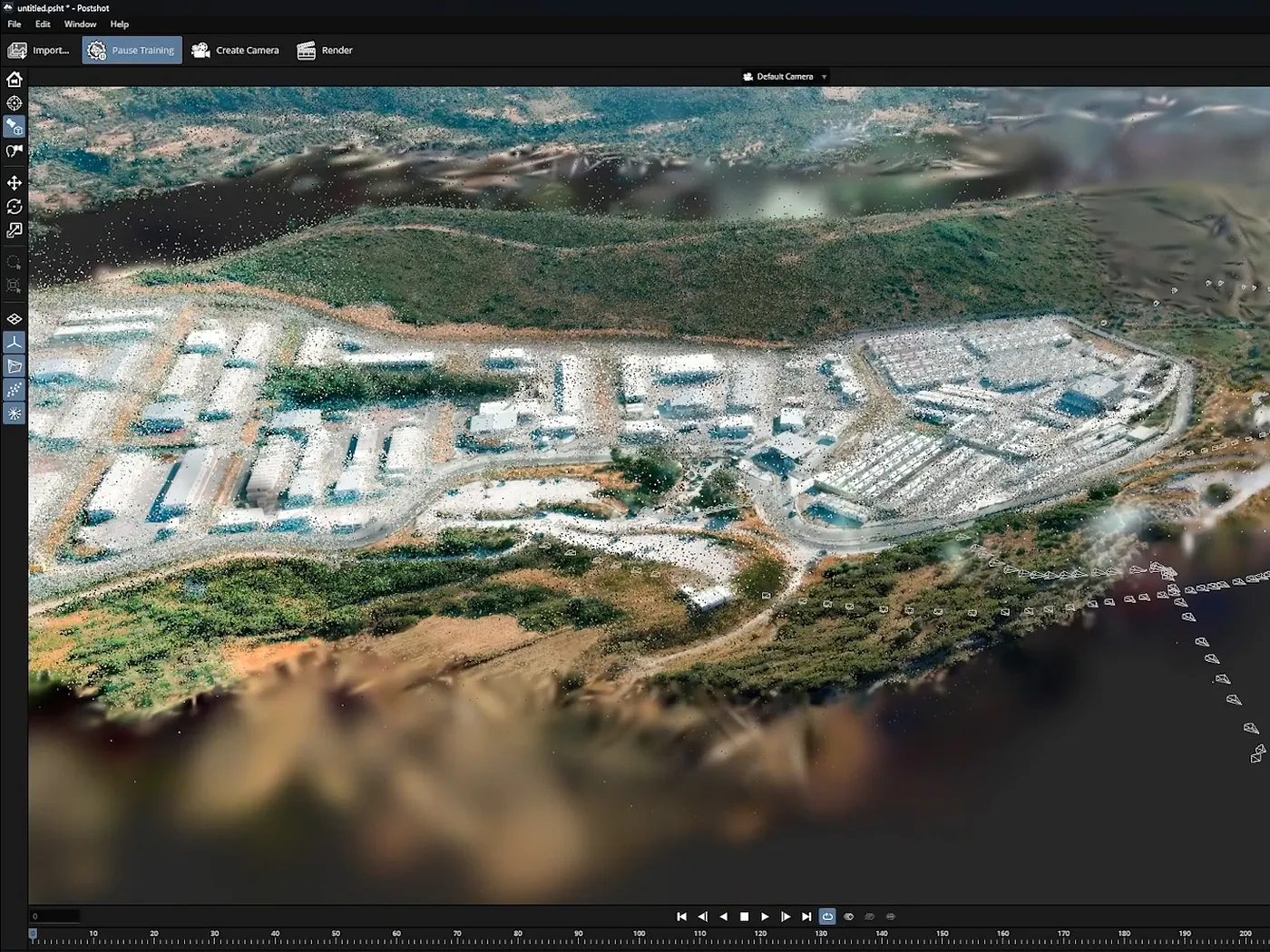Open the File menu
Screen dimensions: 1270x952
[x=15, y=24]
